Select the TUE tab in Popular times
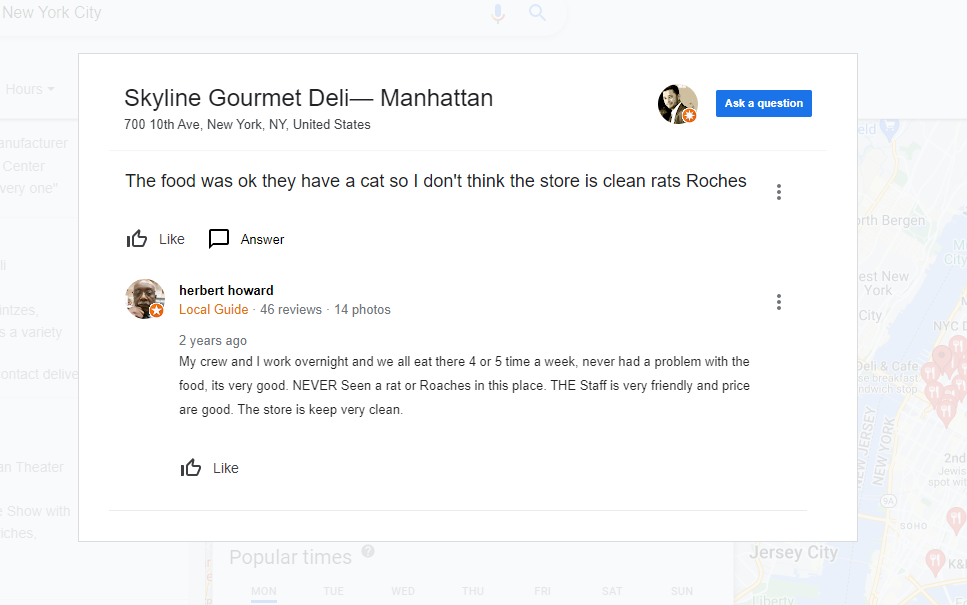The image size is (967, 605). [x=334, y=591]
